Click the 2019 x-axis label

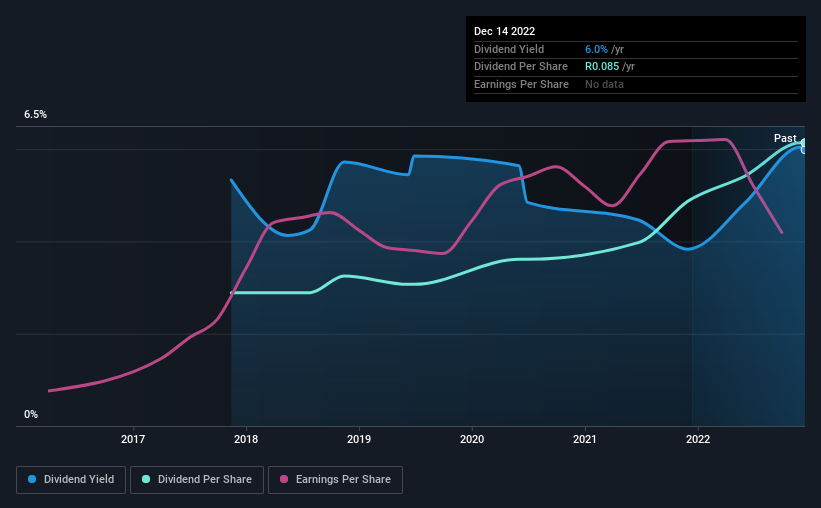tap(359, 439)
